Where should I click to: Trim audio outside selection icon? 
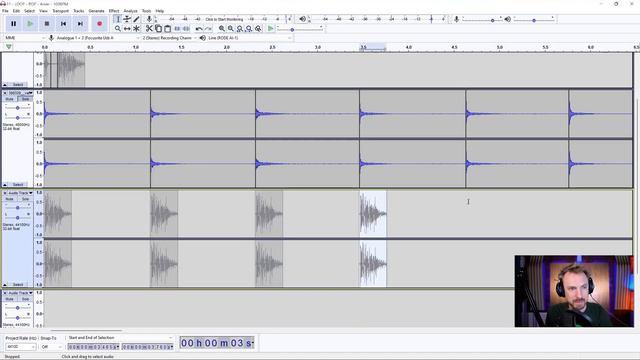[x=177, y=29]
